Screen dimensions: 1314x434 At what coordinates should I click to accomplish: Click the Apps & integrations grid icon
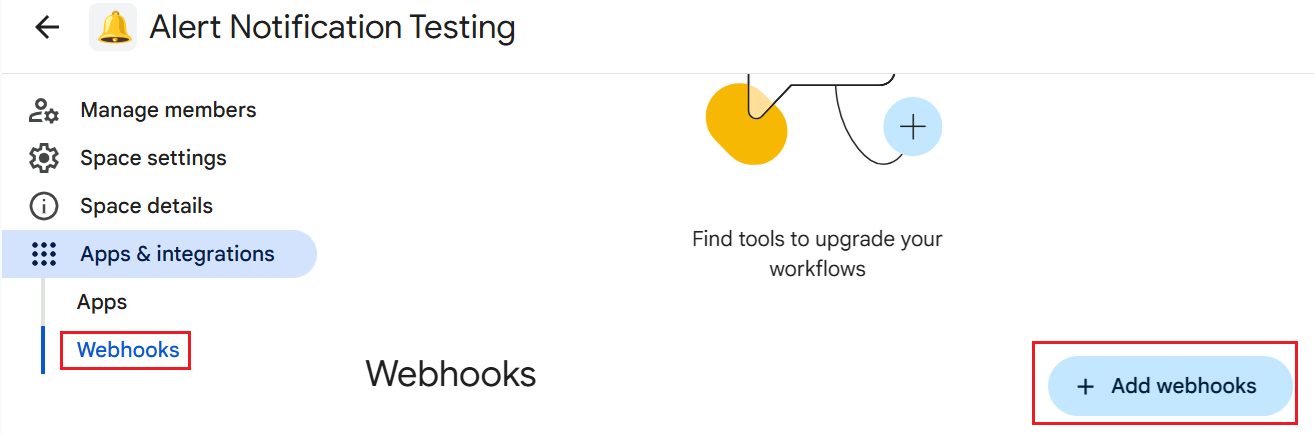43,254
